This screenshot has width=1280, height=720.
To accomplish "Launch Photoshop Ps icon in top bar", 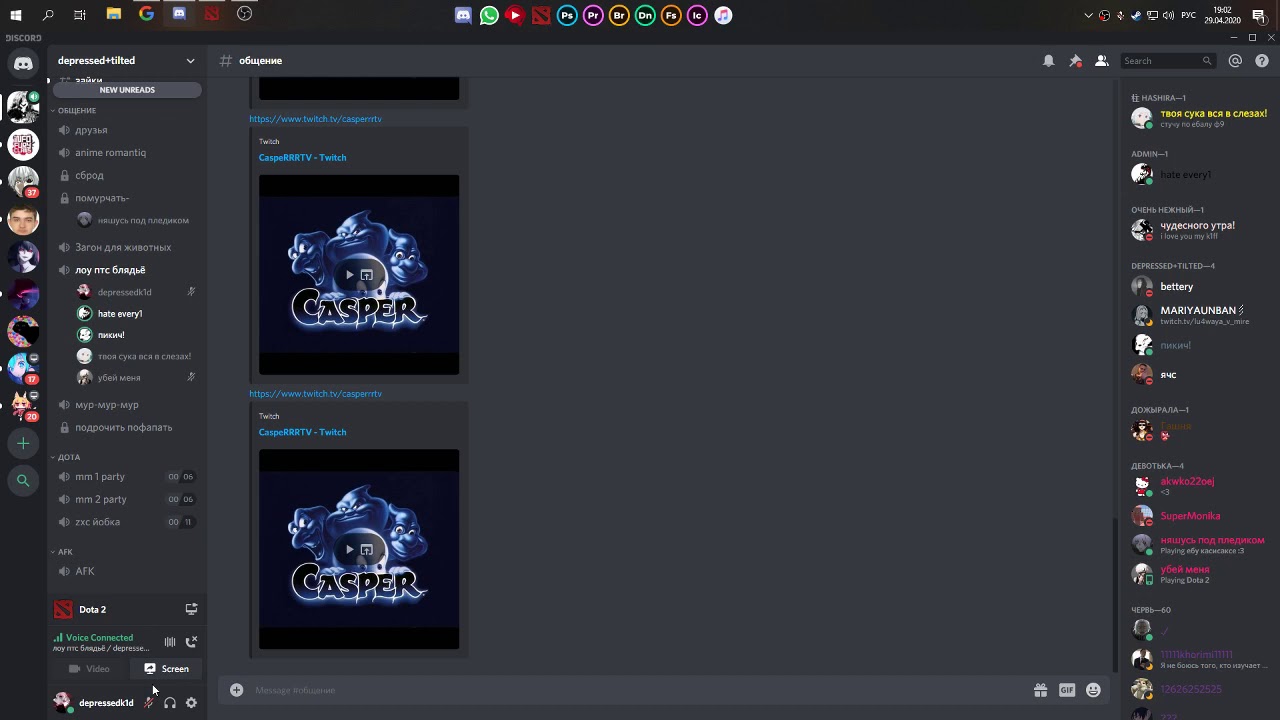I will [x=567, y=15].
